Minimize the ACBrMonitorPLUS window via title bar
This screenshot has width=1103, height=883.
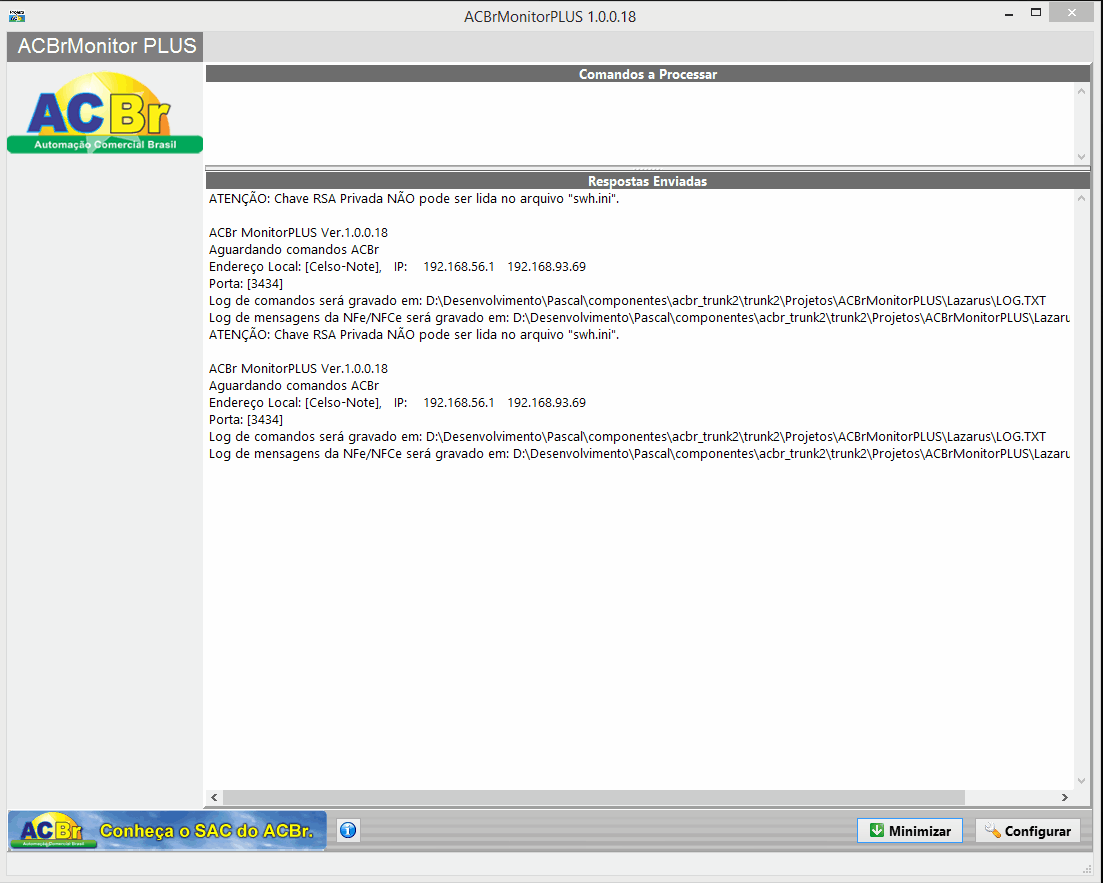click(1009, 13)
